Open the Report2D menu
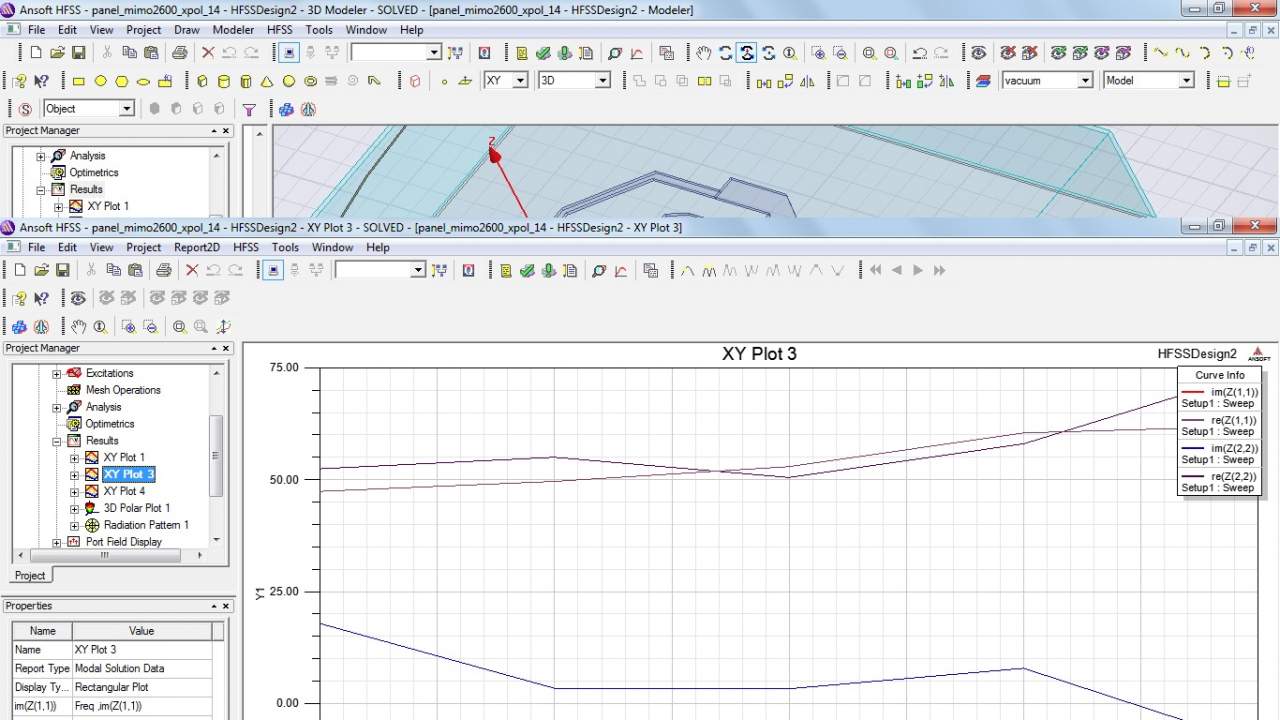This screenshot has width=1280, height=720. click(196, 247)
